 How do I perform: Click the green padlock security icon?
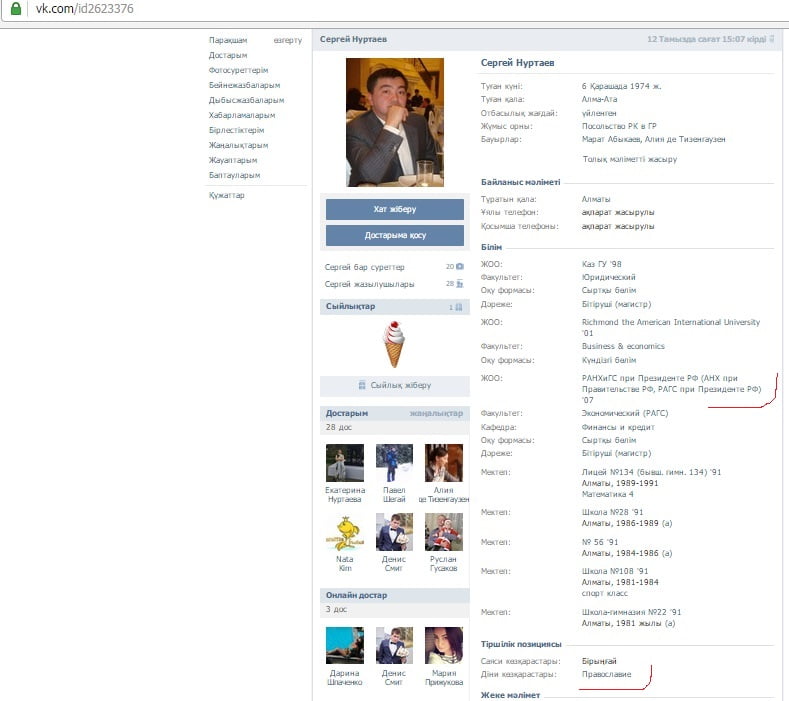tap(16, 9)
